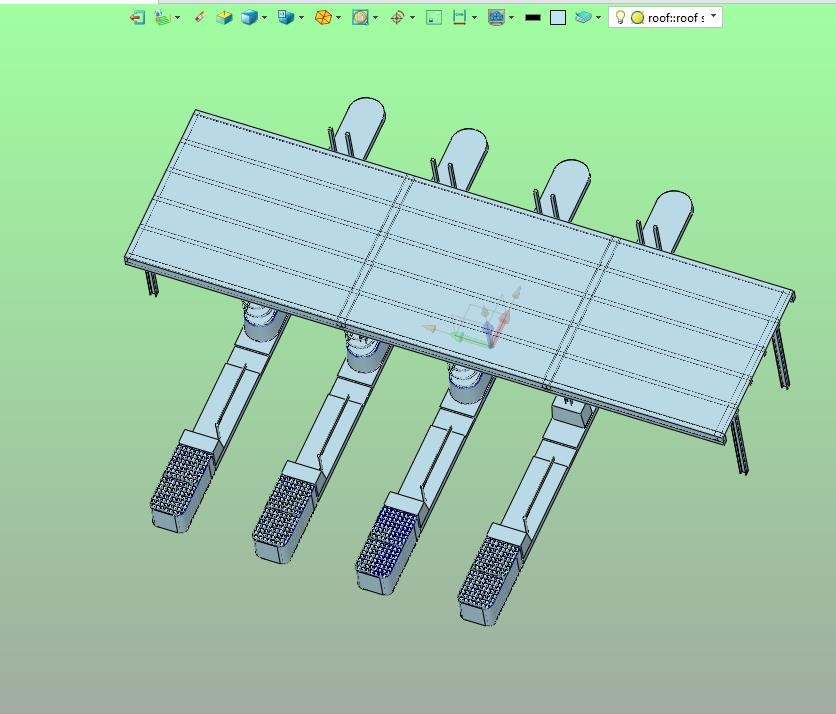
Task: Click the exit arrow icon in the toolbar
Action: tap(137, 18)
